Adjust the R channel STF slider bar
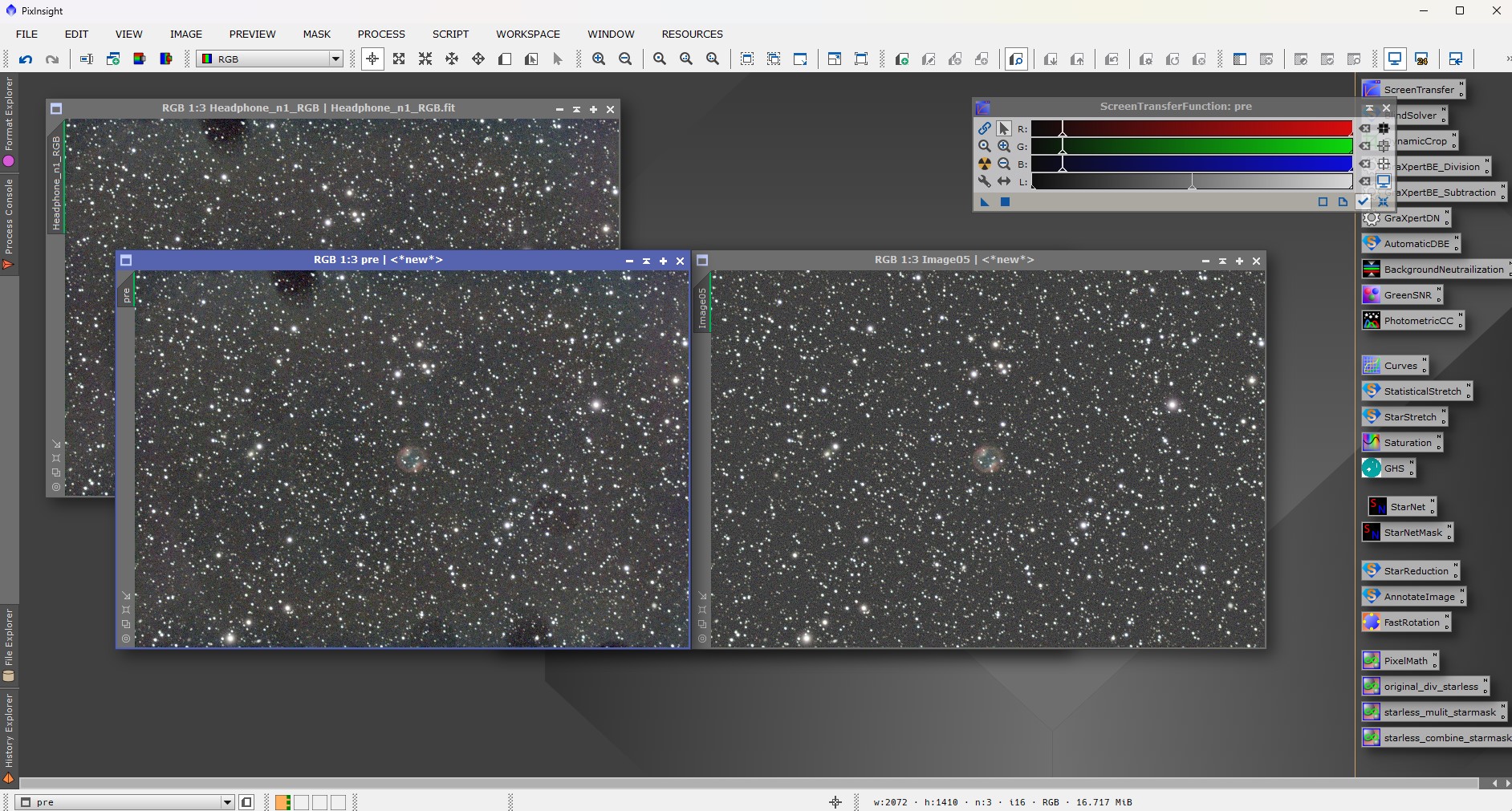The height and width of the screenshot is (811, 1512). tap(1192, 128)
